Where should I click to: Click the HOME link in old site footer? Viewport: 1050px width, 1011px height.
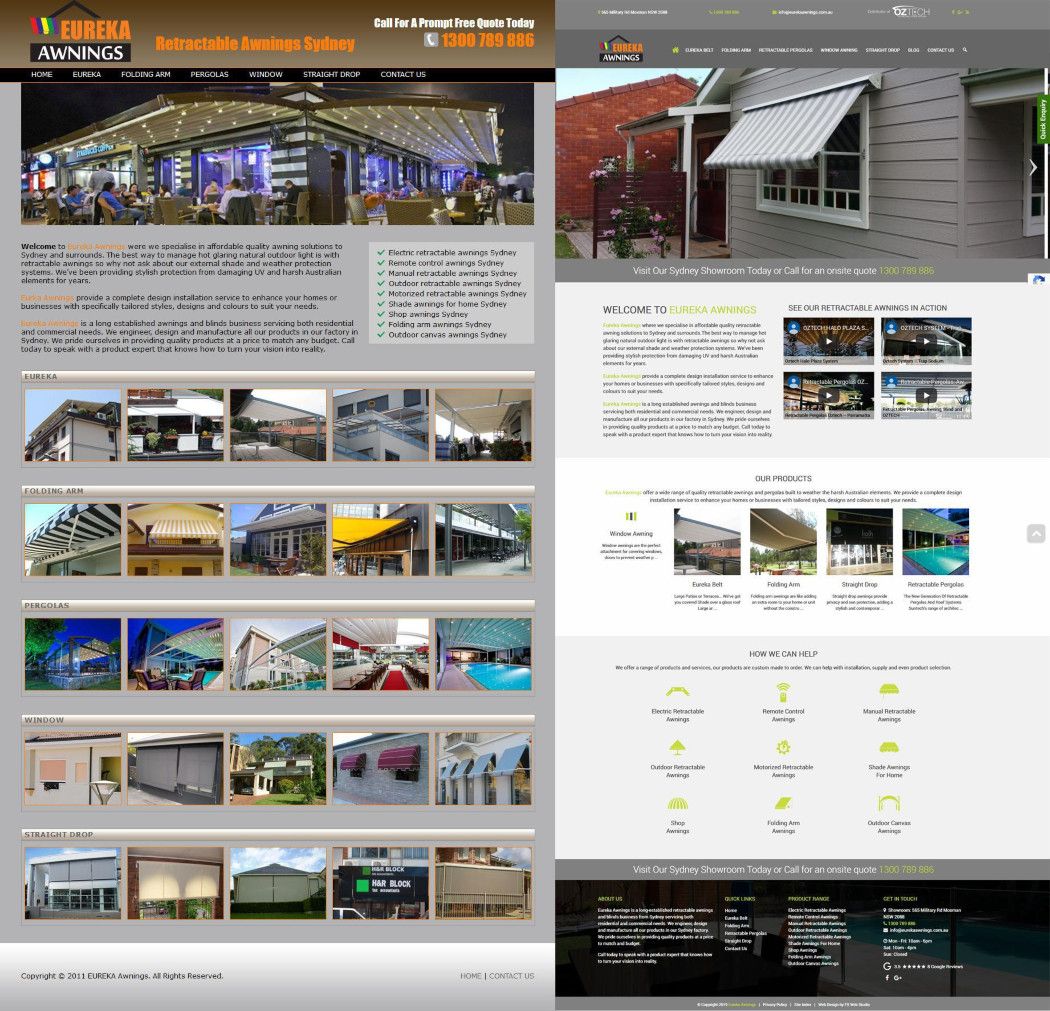click(471, 976)
